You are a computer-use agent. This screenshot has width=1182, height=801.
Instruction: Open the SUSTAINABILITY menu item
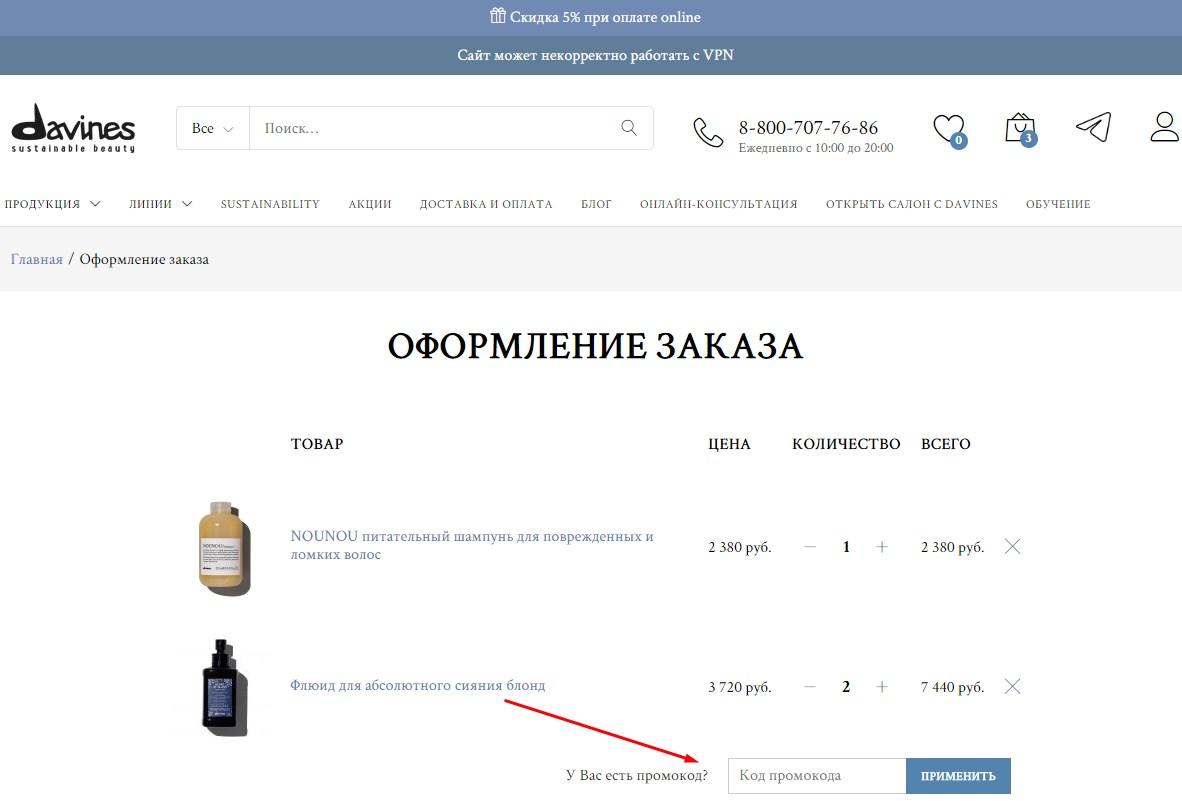[270, 204]
